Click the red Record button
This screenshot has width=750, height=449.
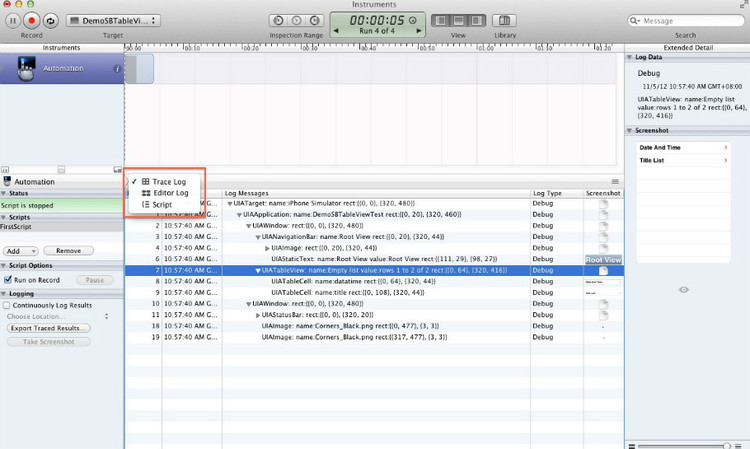33,20
